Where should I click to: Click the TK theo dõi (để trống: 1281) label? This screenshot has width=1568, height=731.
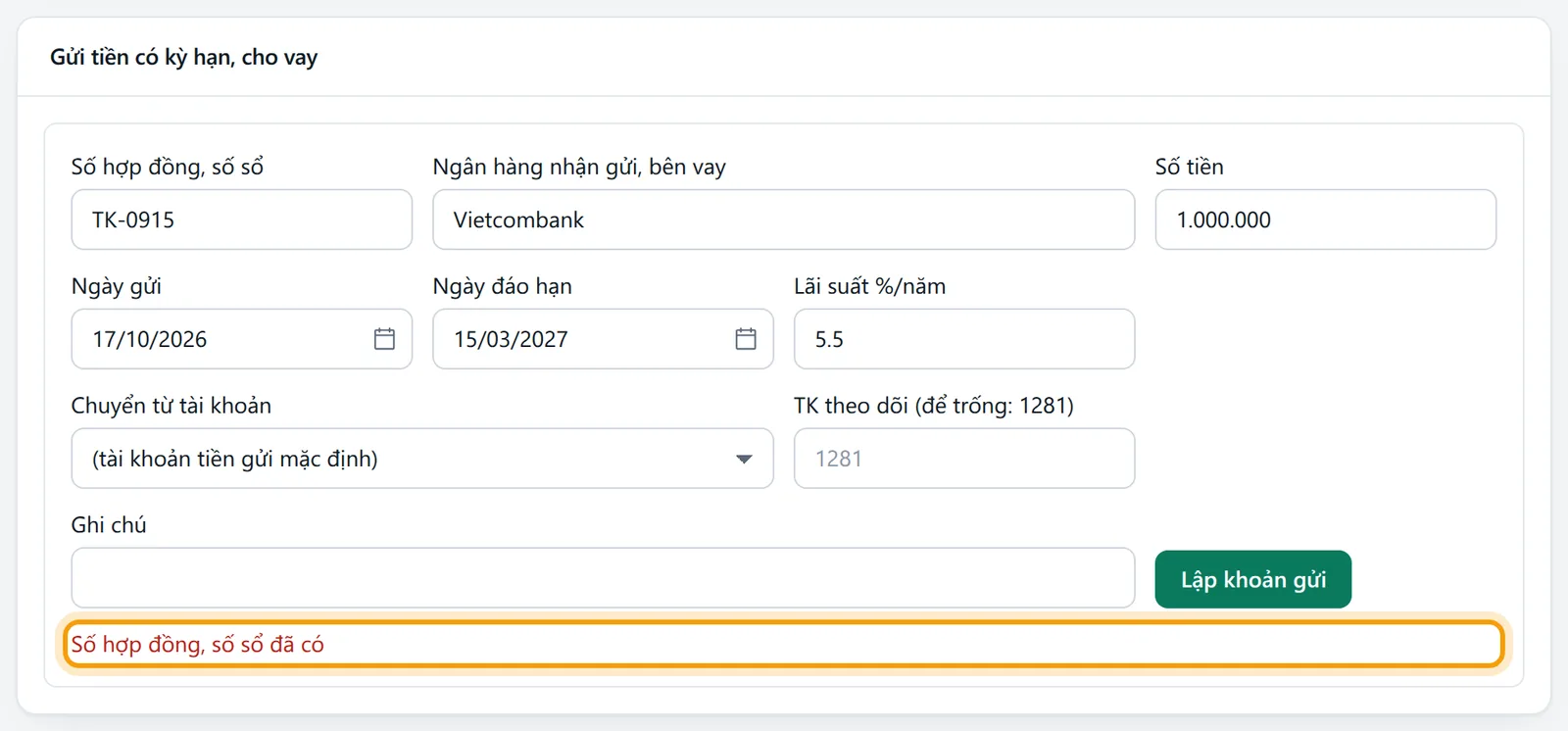click(934, 406)
